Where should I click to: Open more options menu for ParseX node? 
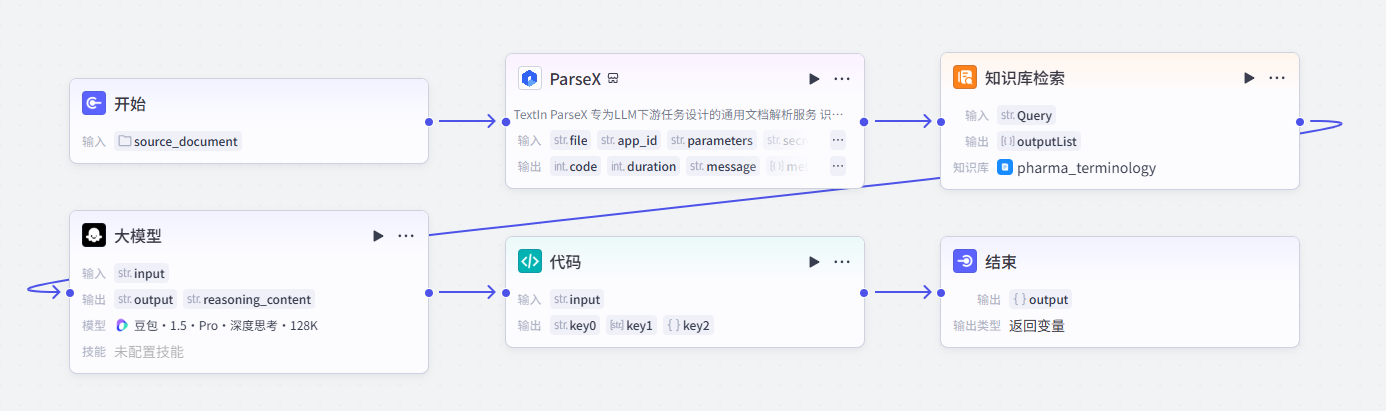point(842,78)
